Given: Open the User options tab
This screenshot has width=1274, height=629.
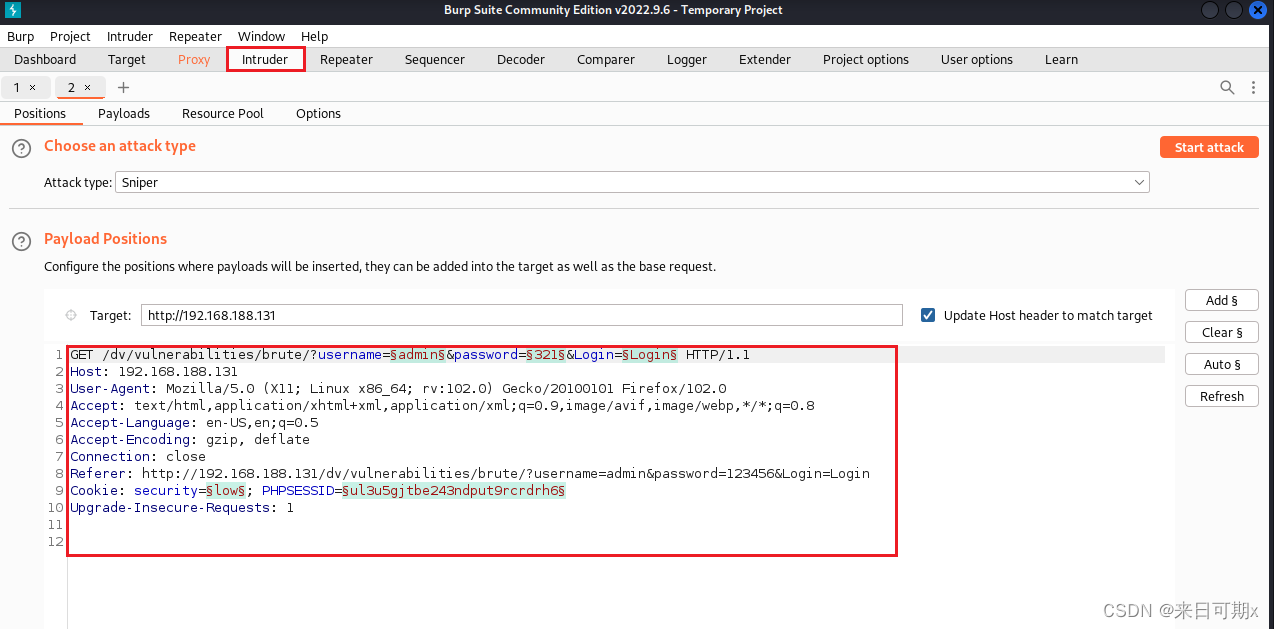Looking at the screenshot, I should click(977, 59).
